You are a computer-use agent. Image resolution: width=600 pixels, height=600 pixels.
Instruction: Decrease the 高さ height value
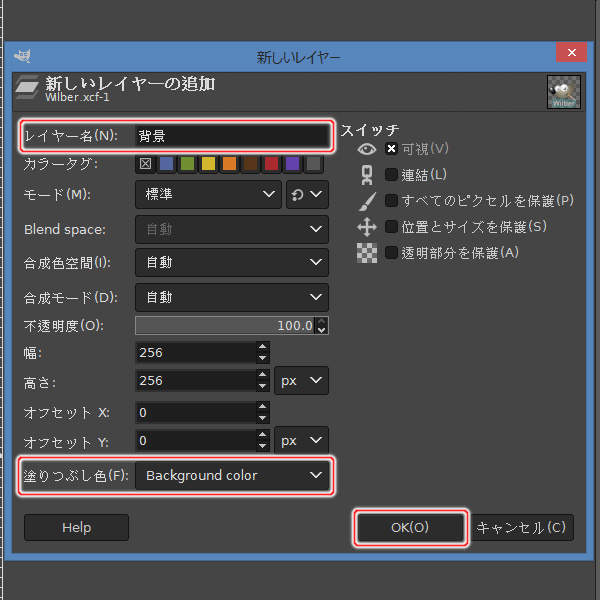pos(262,386)
